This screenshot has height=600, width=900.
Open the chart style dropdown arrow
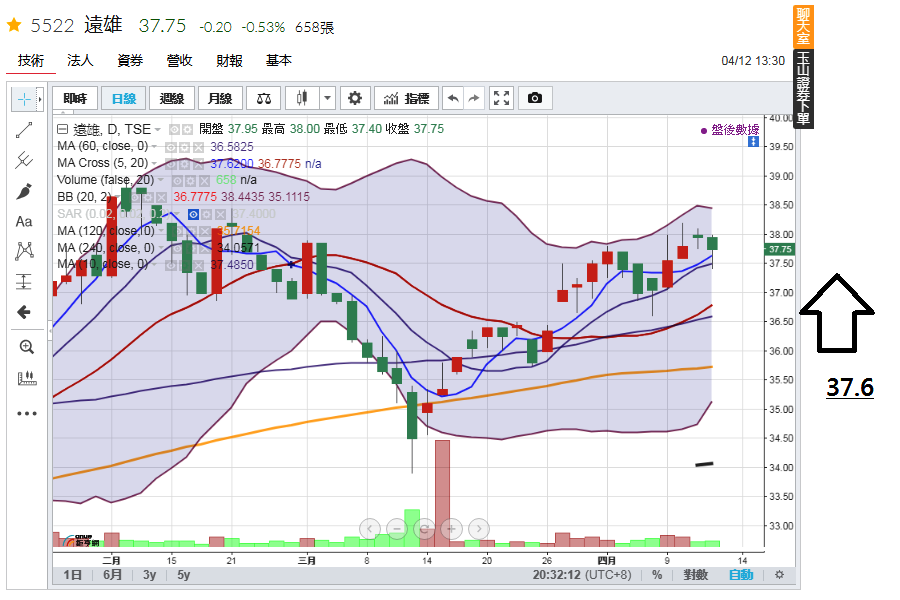[x=327, y=98]
